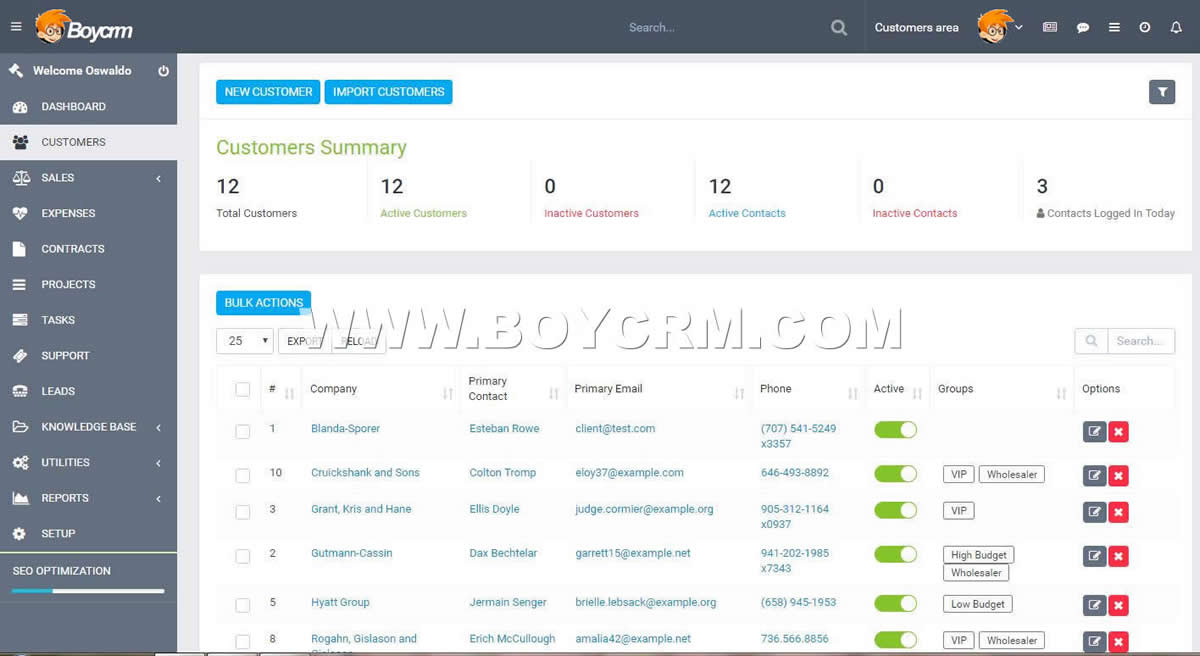Delete the Cruickshank and Sons customer
1200x656 pixels.
pos(1118,476)
